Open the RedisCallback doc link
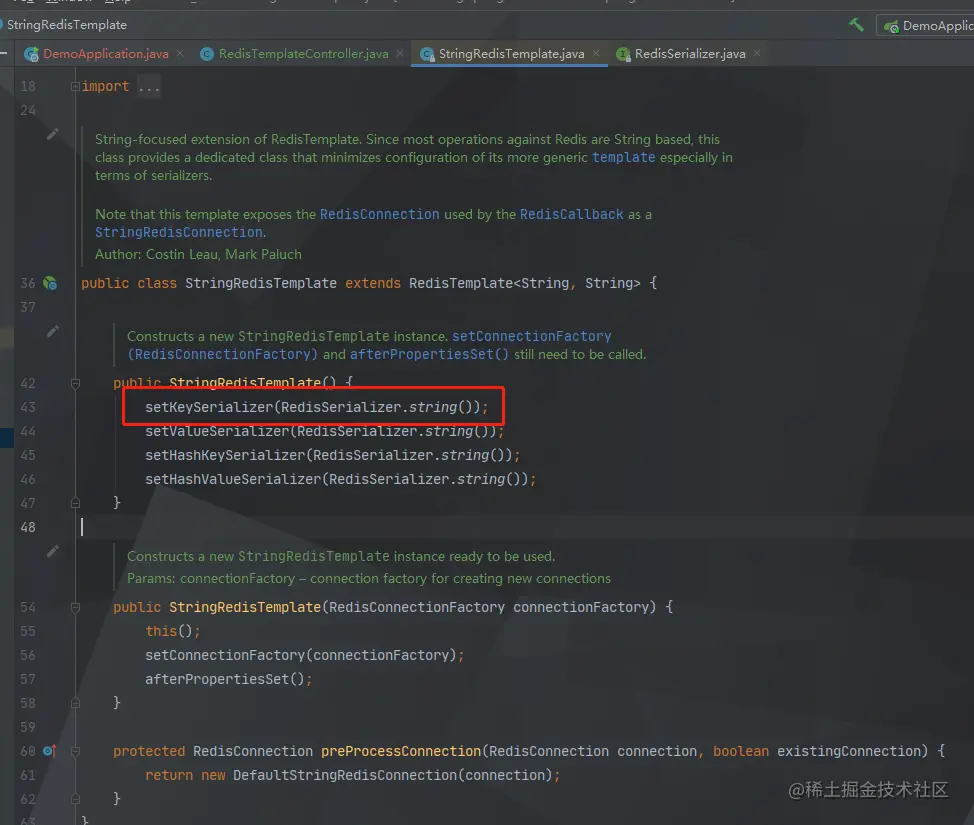974x825 pixels. (x=571, y=214)
